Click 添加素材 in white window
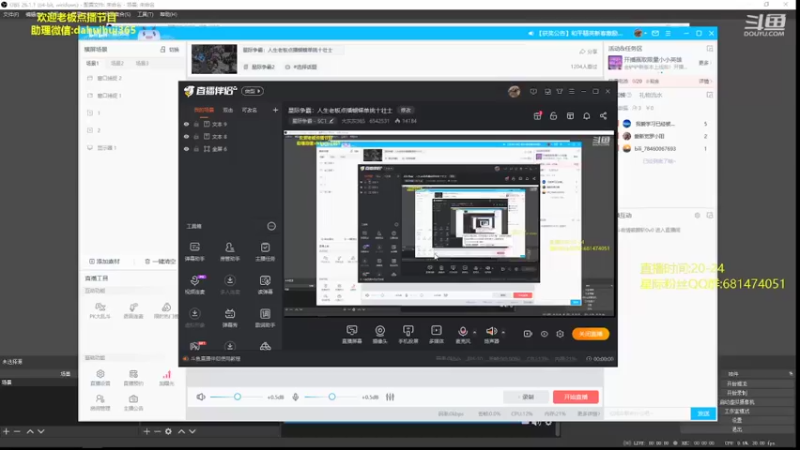 coord(105,261)
